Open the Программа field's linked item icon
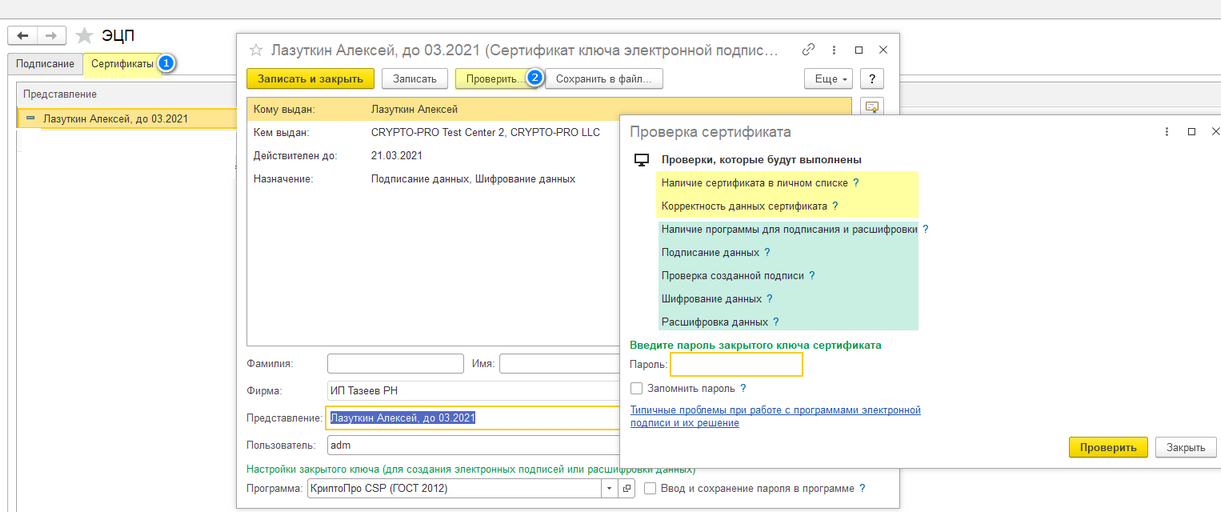1221x512 pixels. coord(627,489)
